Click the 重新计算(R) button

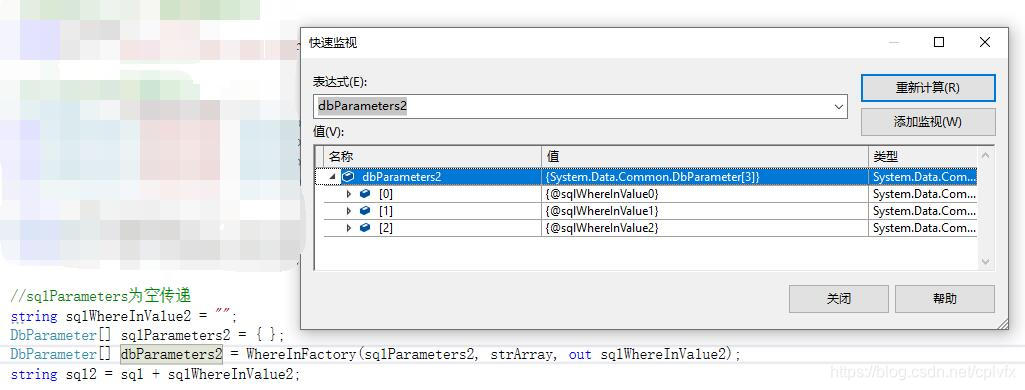(928, 88)
